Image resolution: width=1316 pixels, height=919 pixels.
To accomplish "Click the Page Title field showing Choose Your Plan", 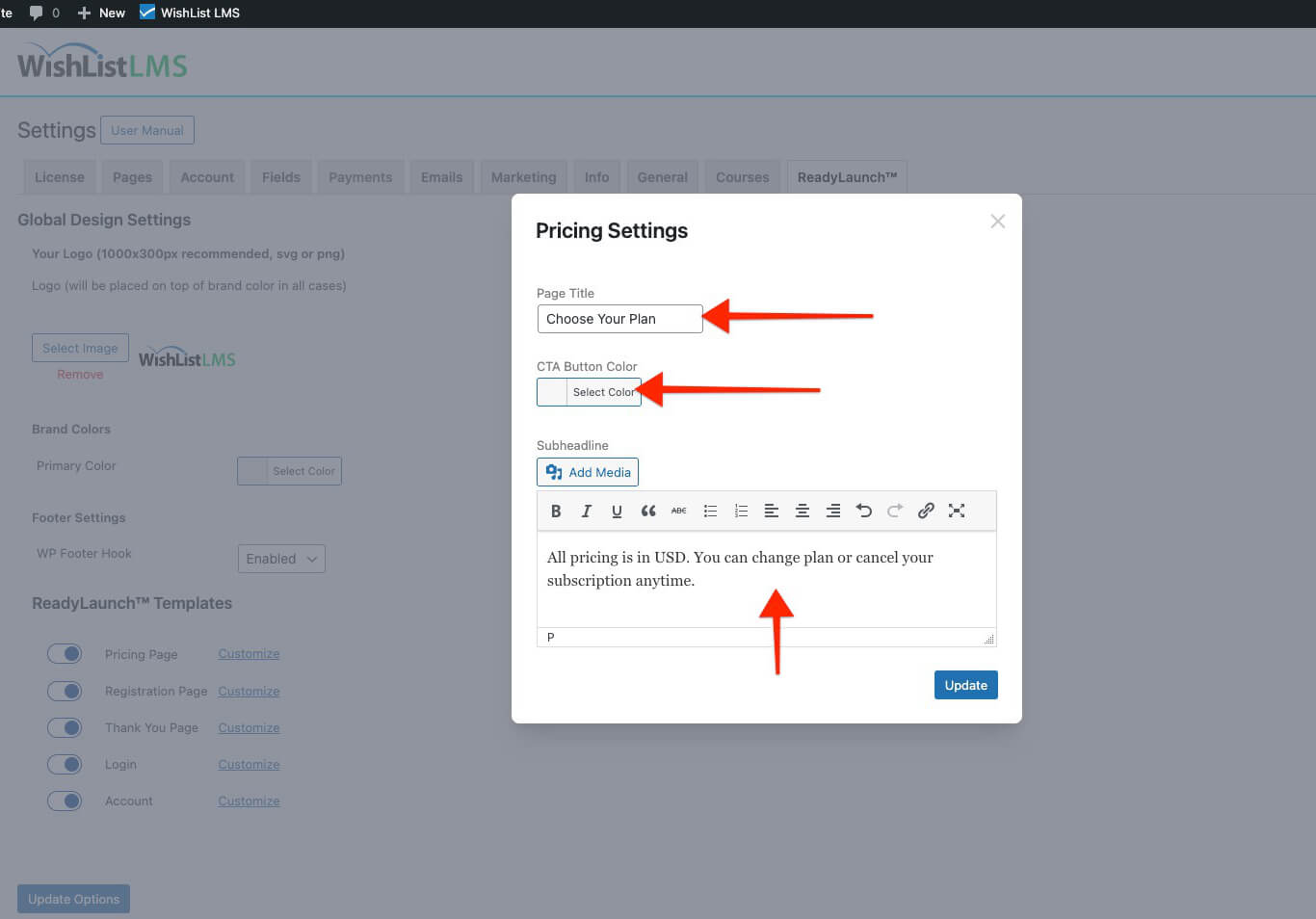I will pos(619,318).
